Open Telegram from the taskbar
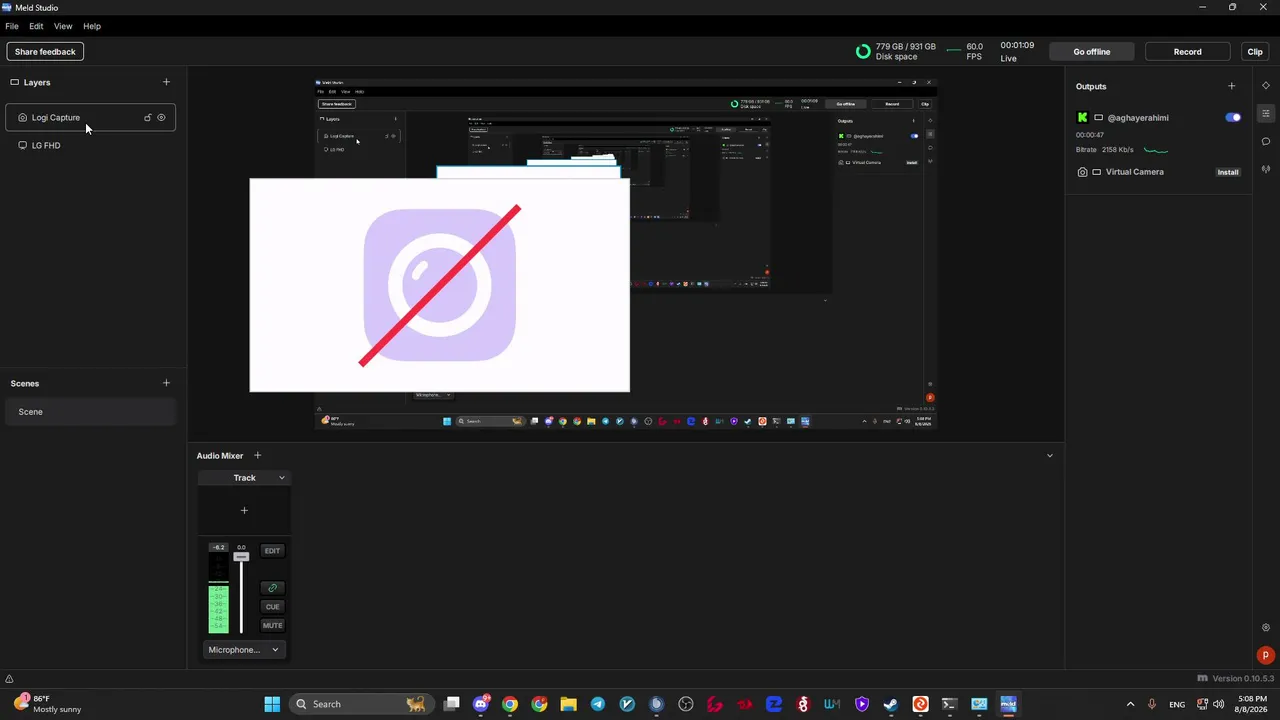Image resolution: width=1280 pixels, height=720 pixels. coord(598,704)
